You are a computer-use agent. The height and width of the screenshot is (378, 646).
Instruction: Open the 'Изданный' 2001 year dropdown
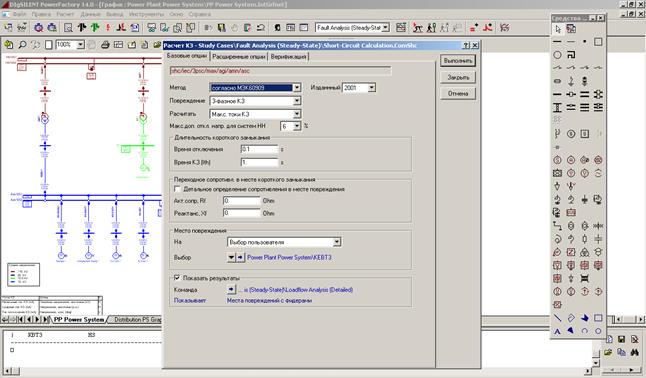(372, 88)
